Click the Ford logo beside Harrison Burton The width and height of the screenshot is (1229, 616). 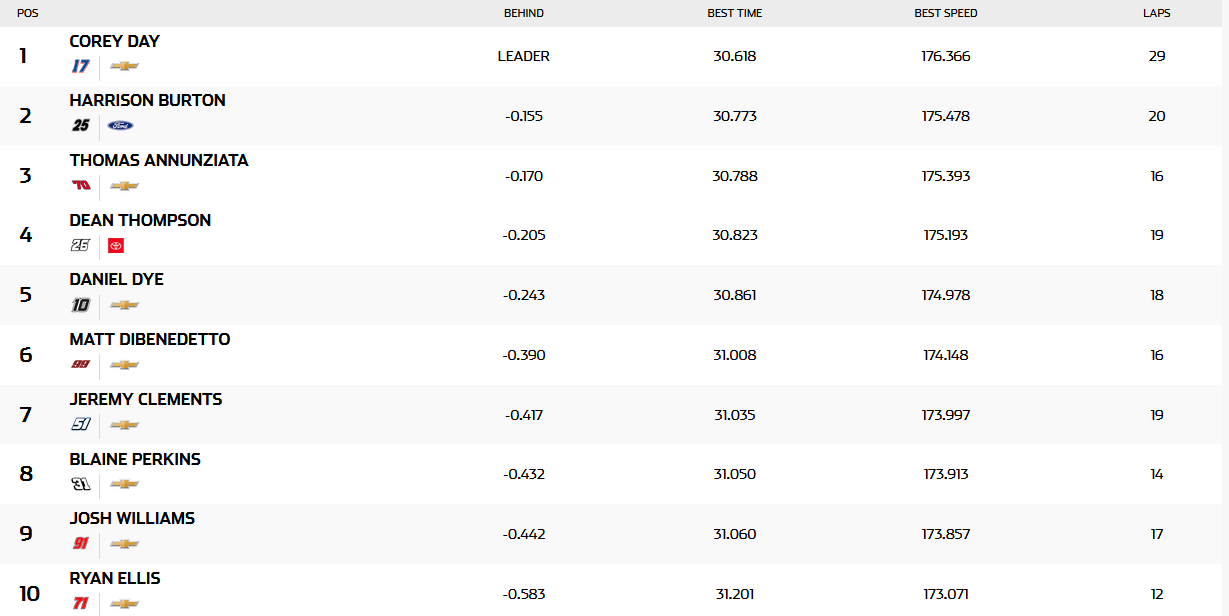[x=121, y=126]
